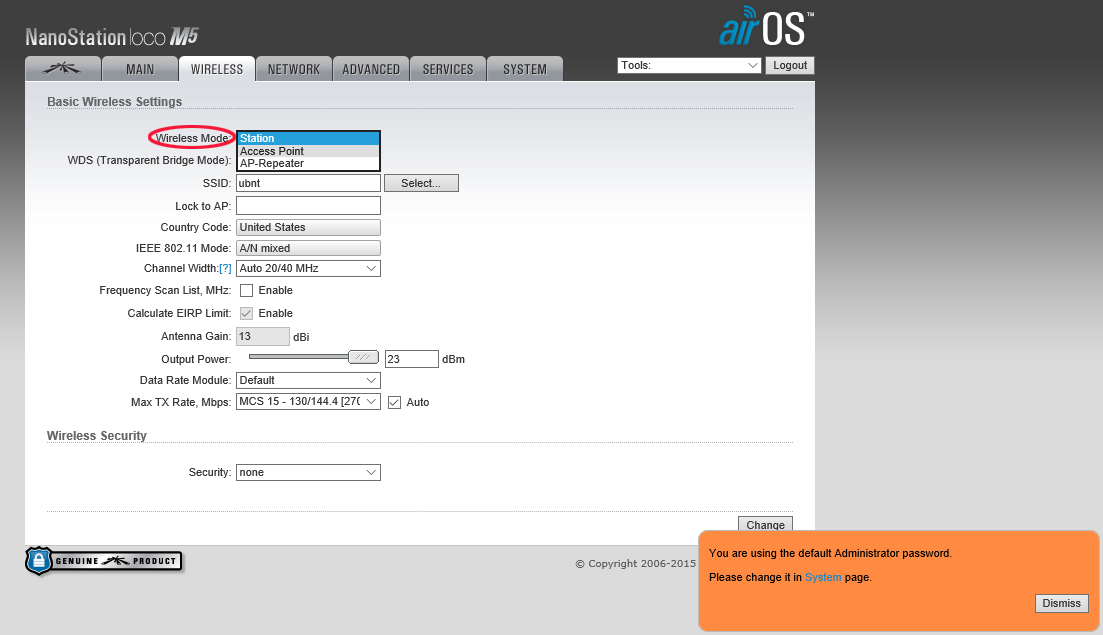Image resolution: width=1103 pixels, height=635 pixels.
Task: Open the ADVANCED tab
Action: pos(371,69)
